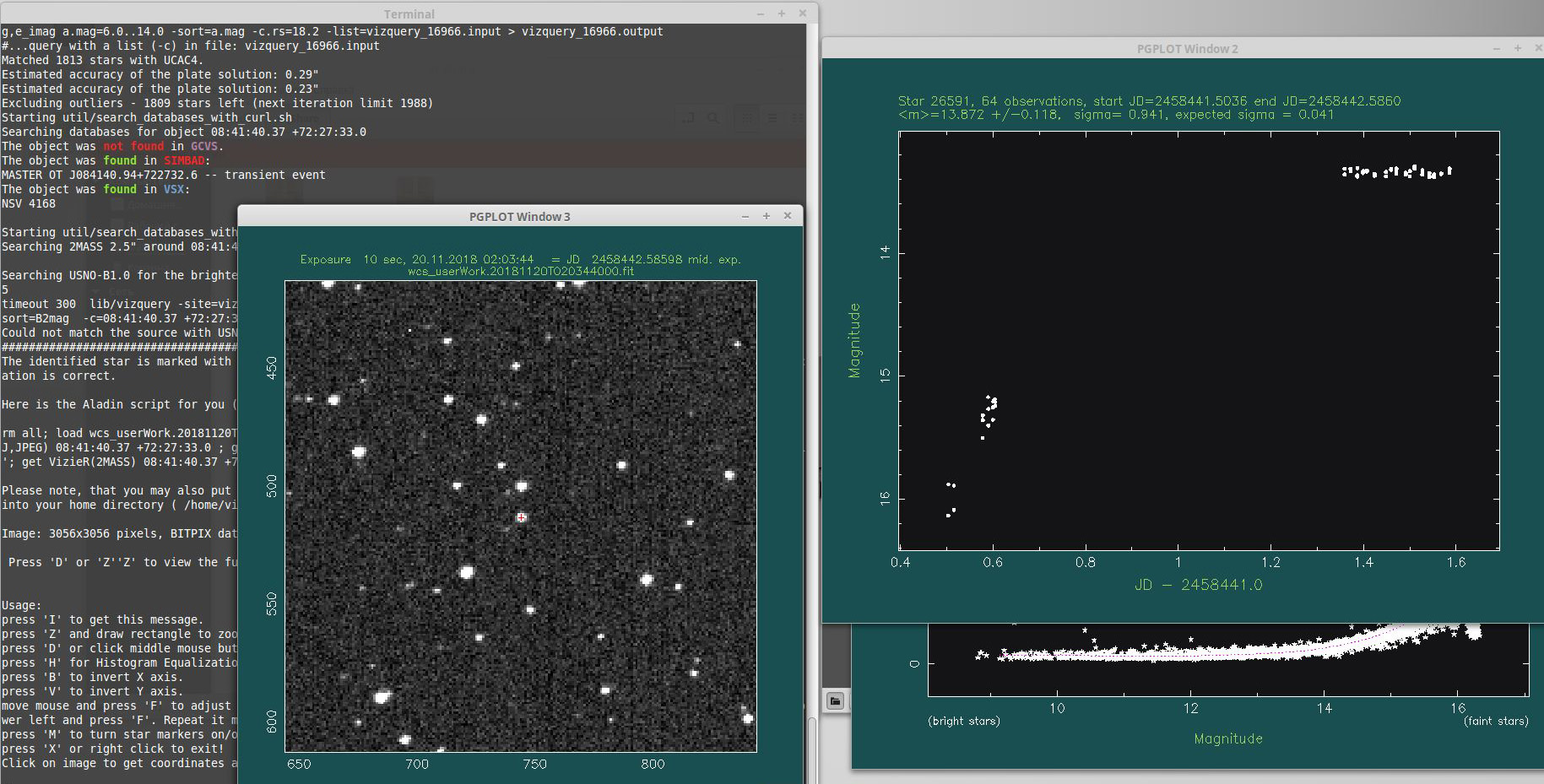Click the folder icon behind the PGPLOT window
1544x784 pixels.
tap(835, 701)
